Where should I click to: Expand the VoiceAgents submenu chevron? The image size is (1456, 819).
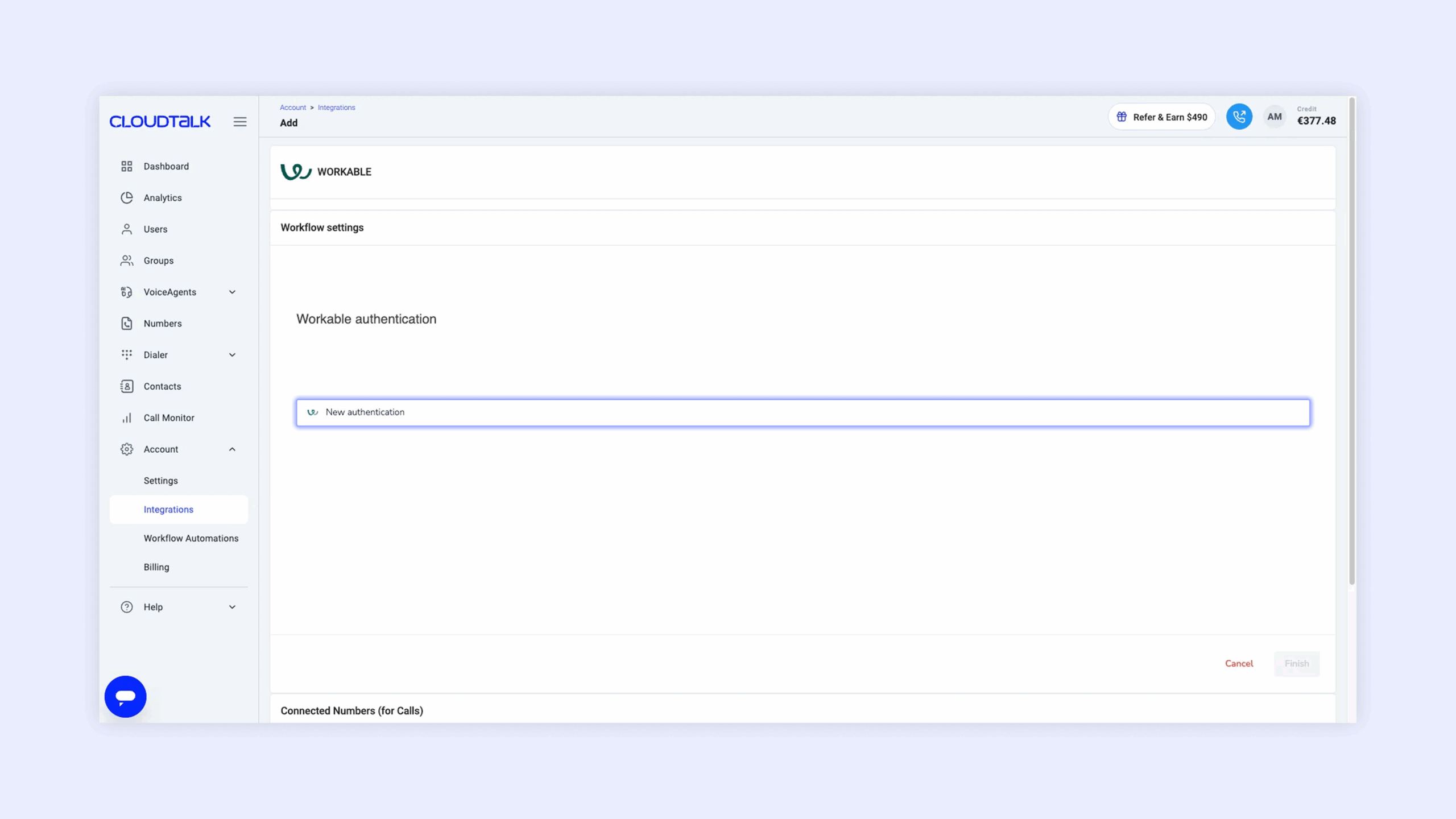tap(232, 292)
